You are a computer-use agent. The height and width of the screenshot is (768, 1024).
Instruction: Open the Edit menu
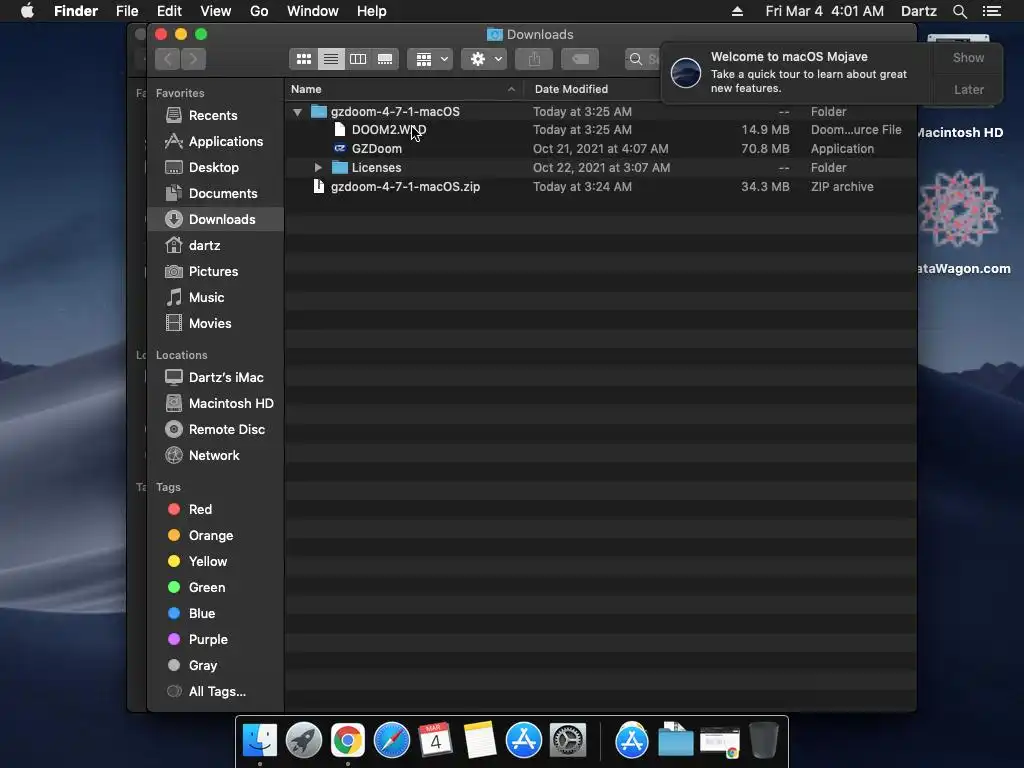(169, 11)
